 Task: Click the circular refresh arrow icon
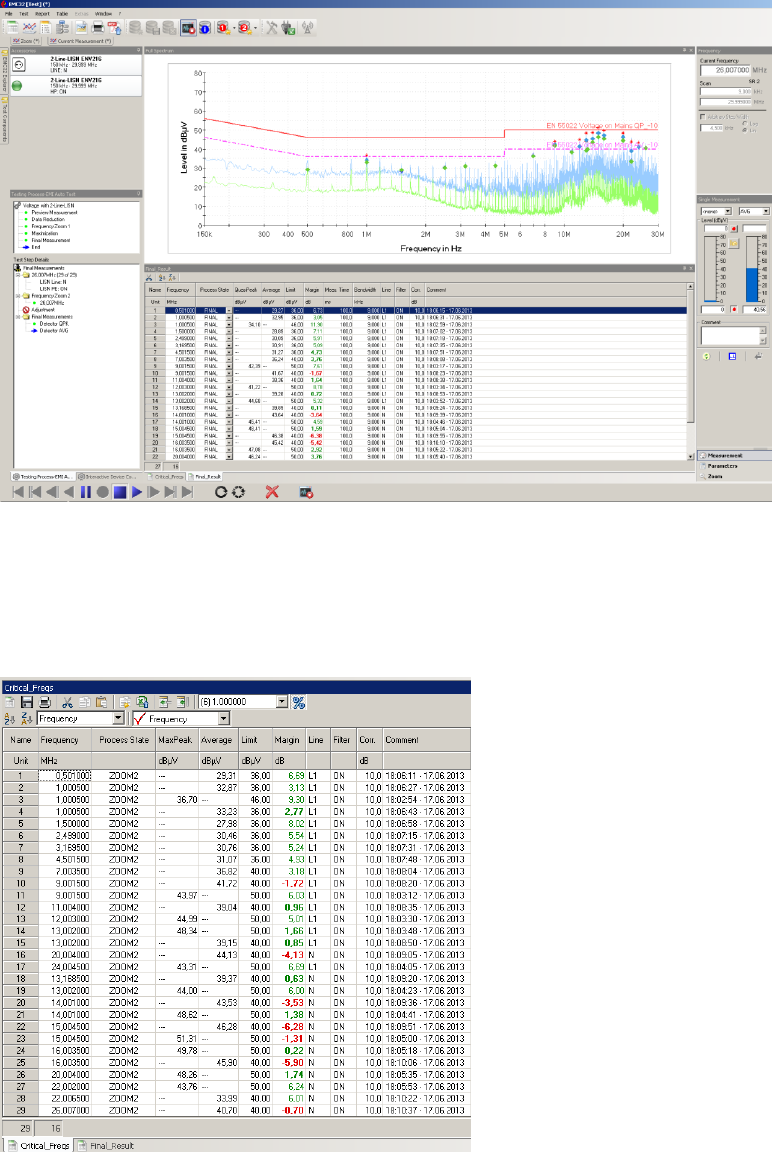(220, 492)
